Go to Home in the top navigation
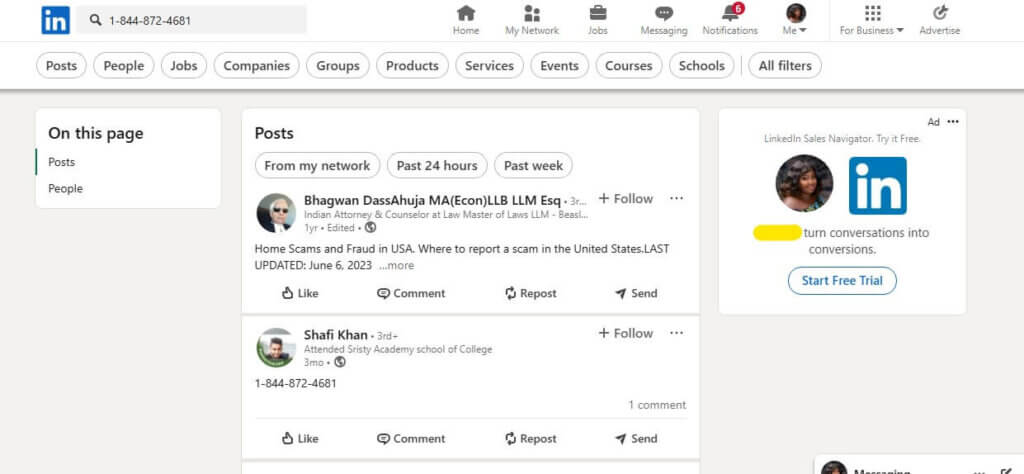 tap(466, 20)
